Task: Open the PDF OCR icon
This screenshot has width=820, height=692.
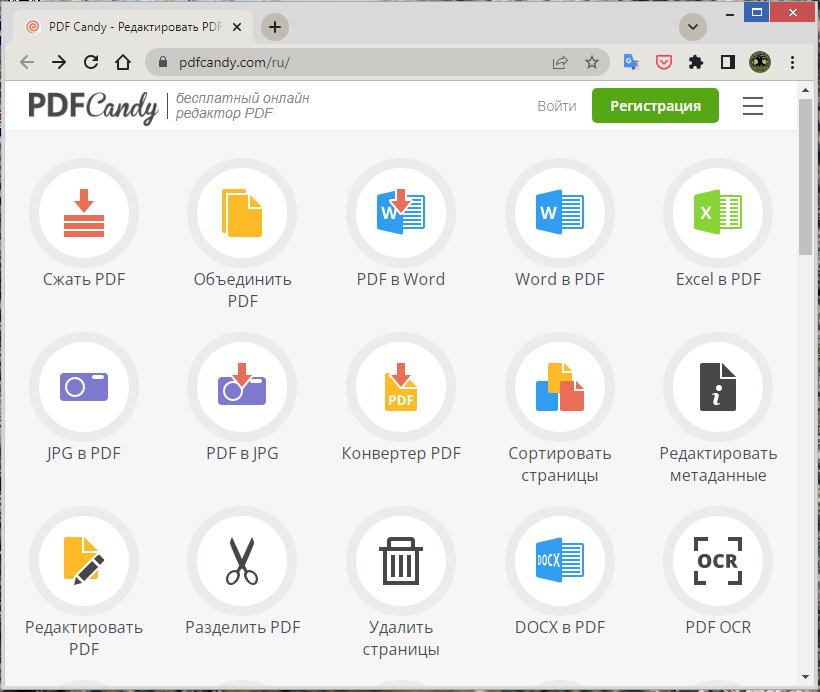Action: 718,561
